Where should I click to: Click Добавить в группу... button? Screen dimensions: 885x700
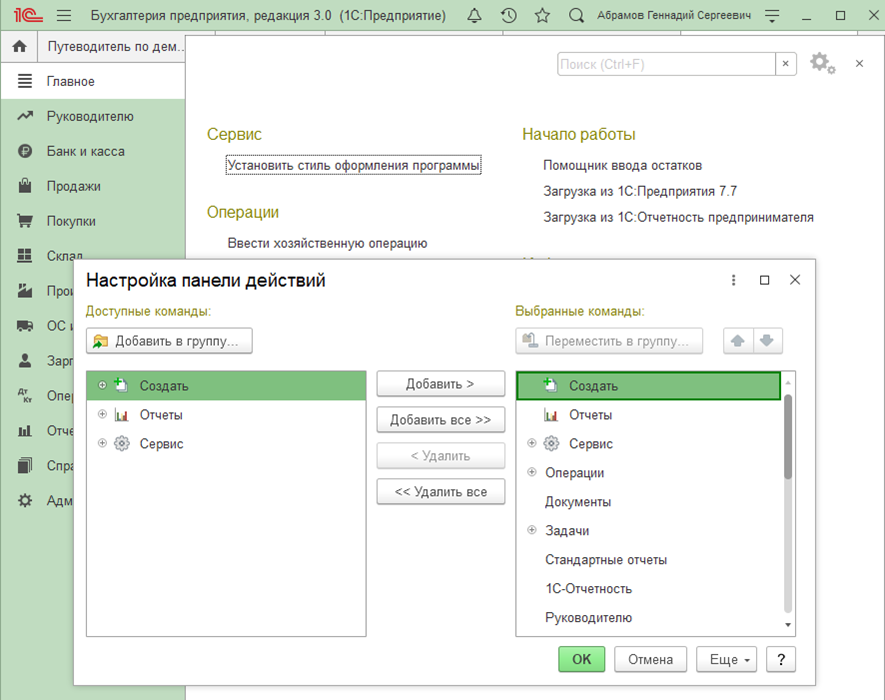pos(169,341)
